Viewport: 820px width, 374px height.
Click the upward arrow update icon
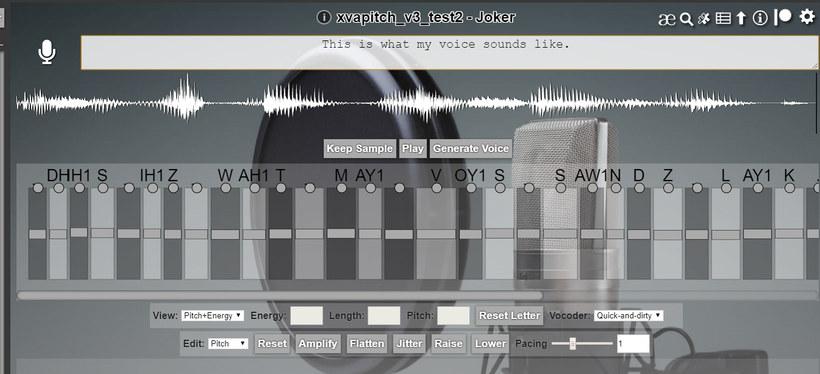741,19
